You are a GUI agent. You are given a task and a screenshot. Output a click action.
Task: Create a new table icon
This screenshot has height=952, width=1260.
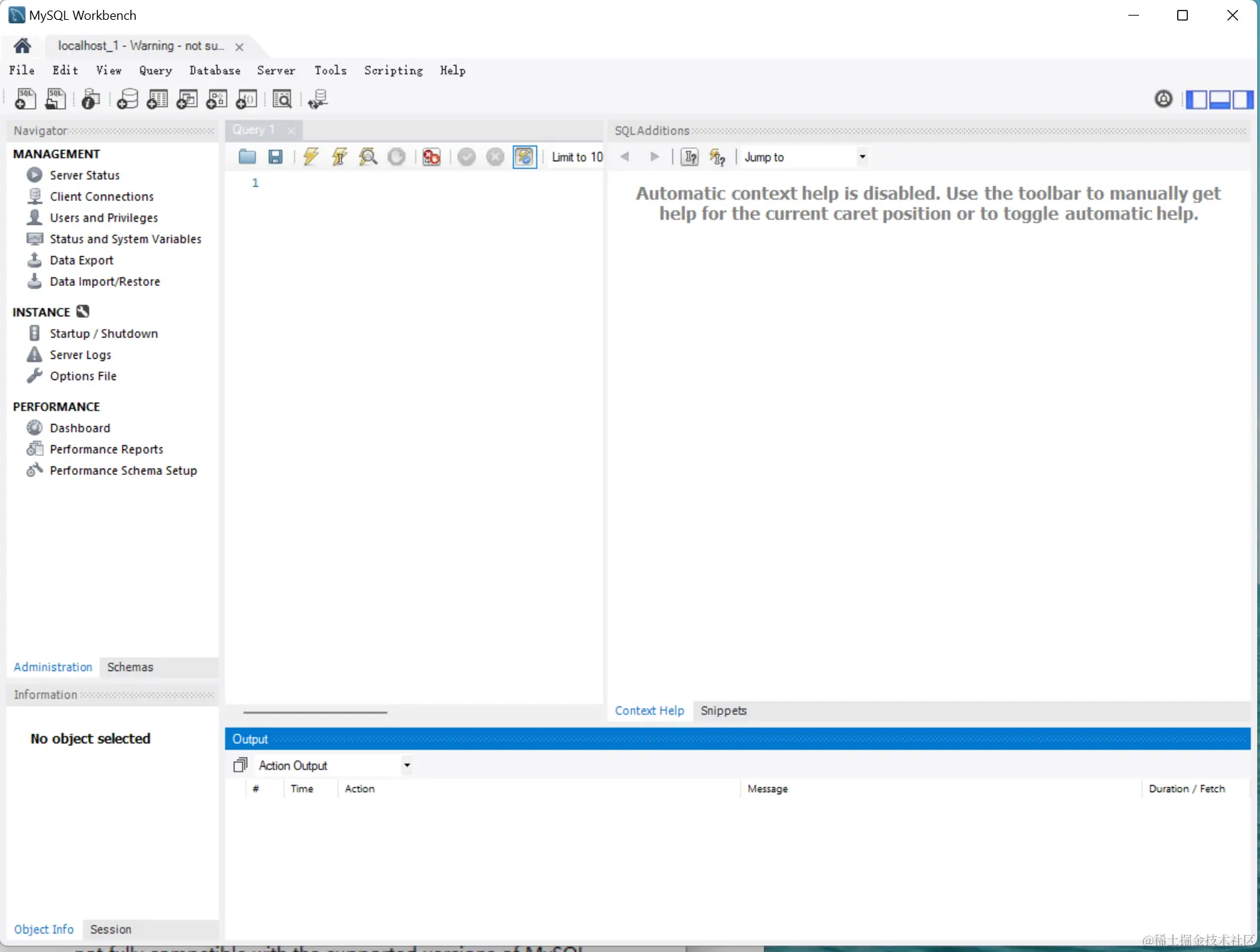[x=157, y=99]
